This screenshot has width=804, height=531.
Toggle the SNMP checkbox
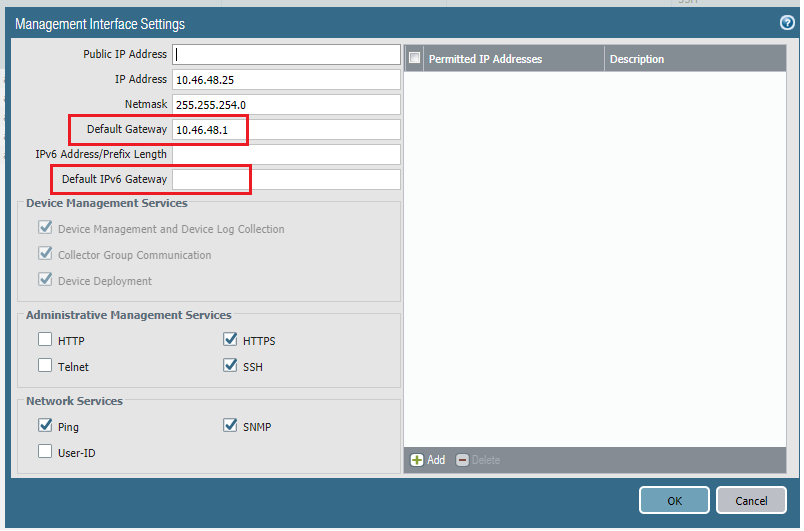[230, 425]
